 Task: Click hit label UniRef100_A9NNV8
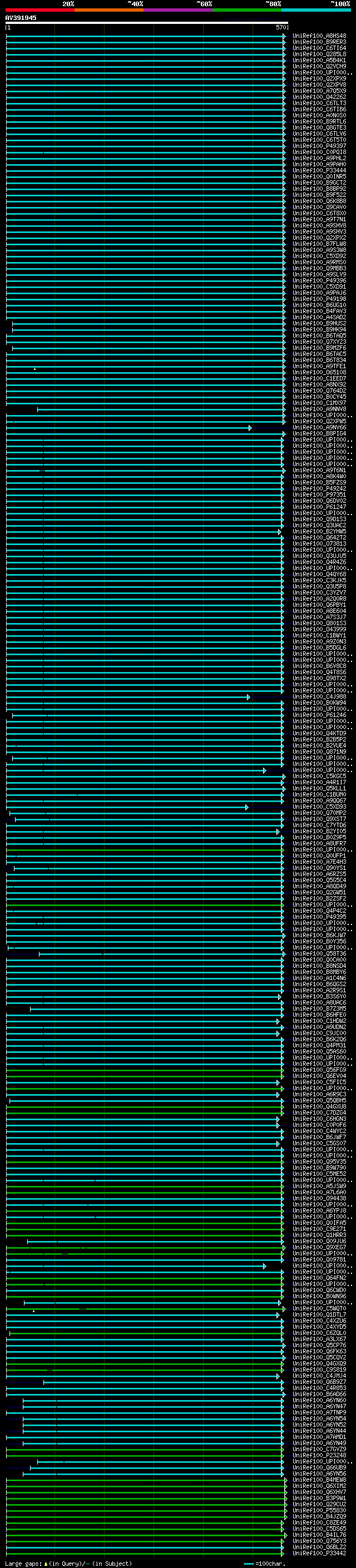[x=319, y=409]
